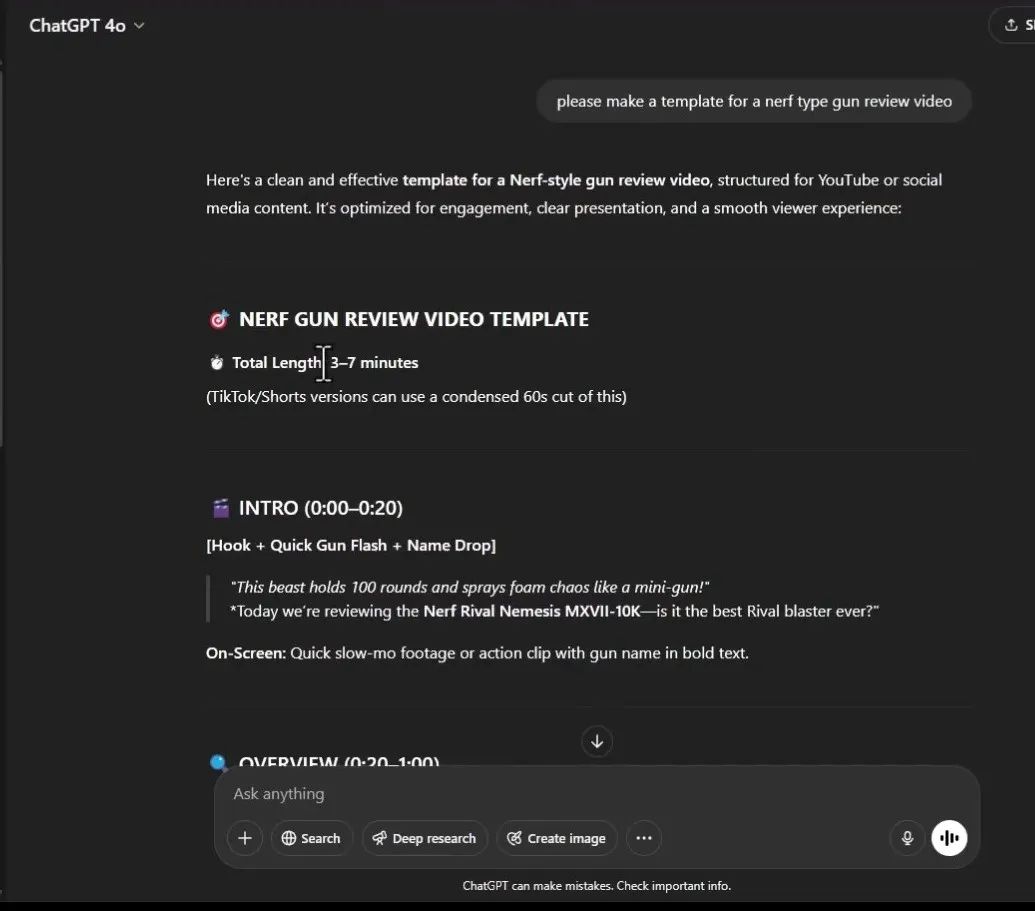Enable the Deep research tool
Screen dimensions: 1035x911
424,838
